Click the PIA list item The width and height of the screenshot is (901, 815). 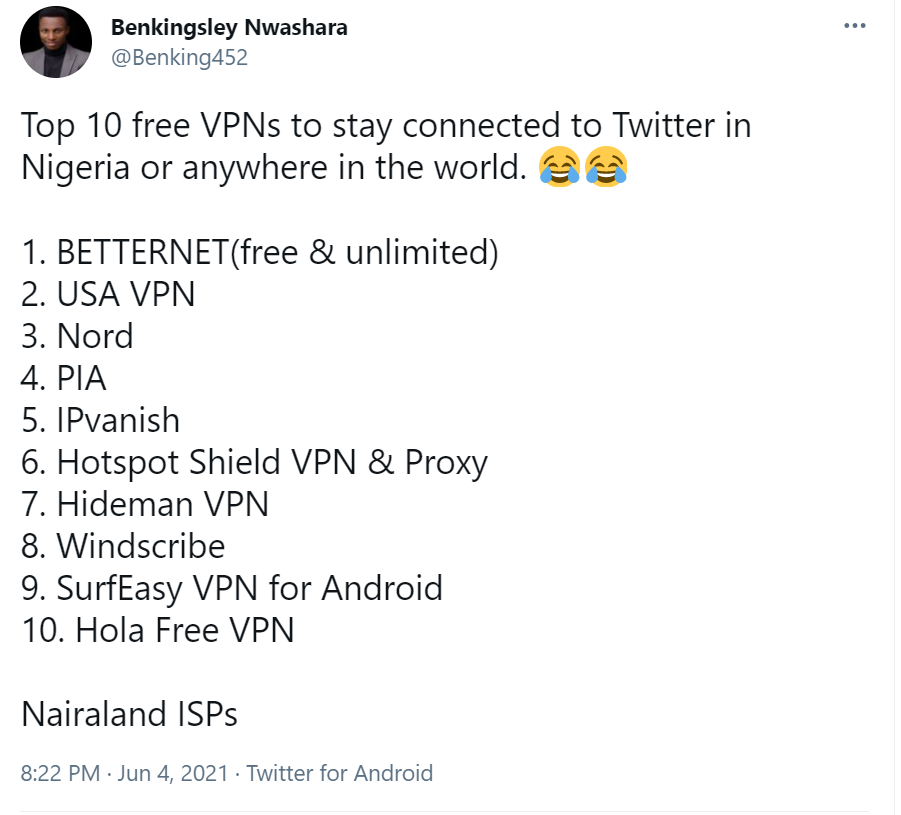[x=64, y=378]
